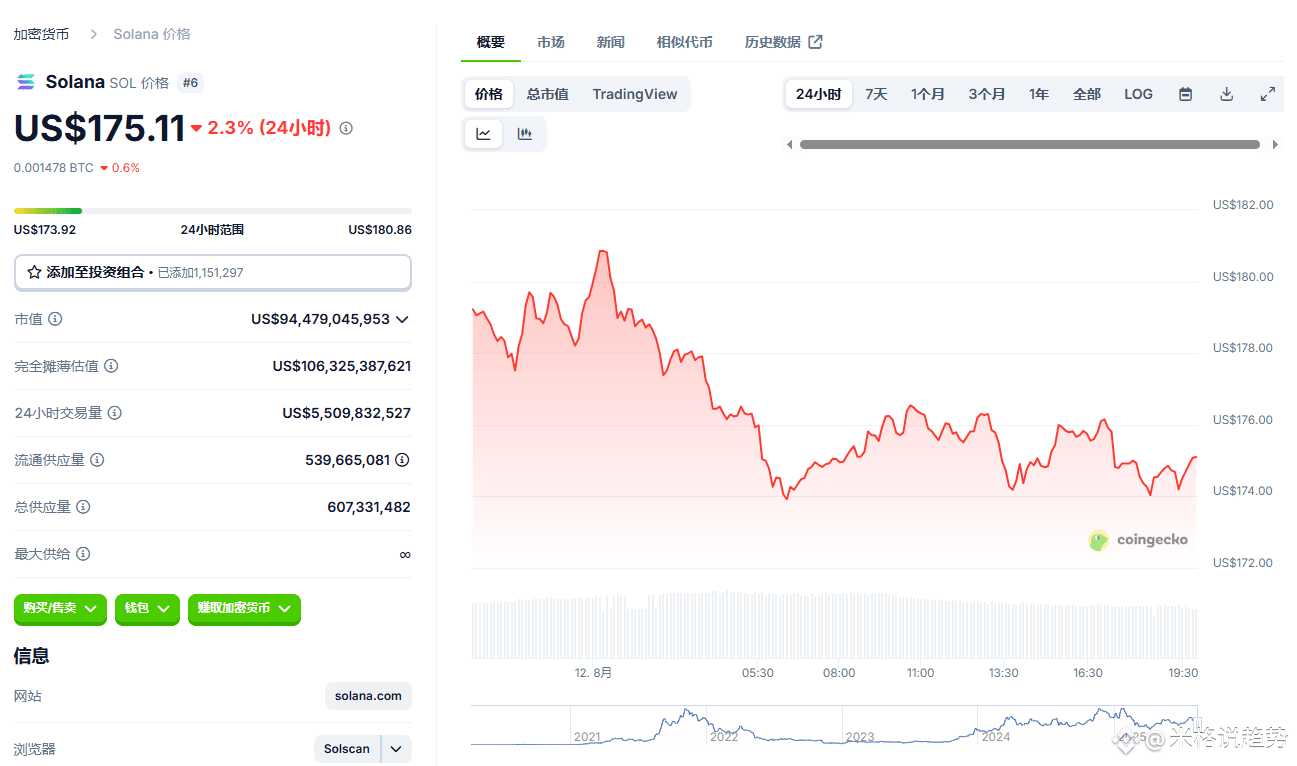The width and height of the screenshot is (1297, 766).
Task: Expand the Solscan browser dropdown arrow
Action: click(396, 749)
